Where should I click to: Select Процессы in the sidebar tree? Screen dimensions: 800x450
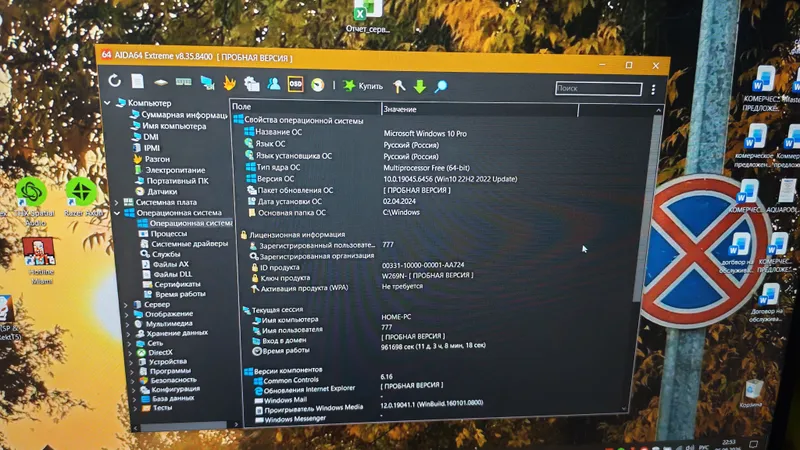click(169, 234)
